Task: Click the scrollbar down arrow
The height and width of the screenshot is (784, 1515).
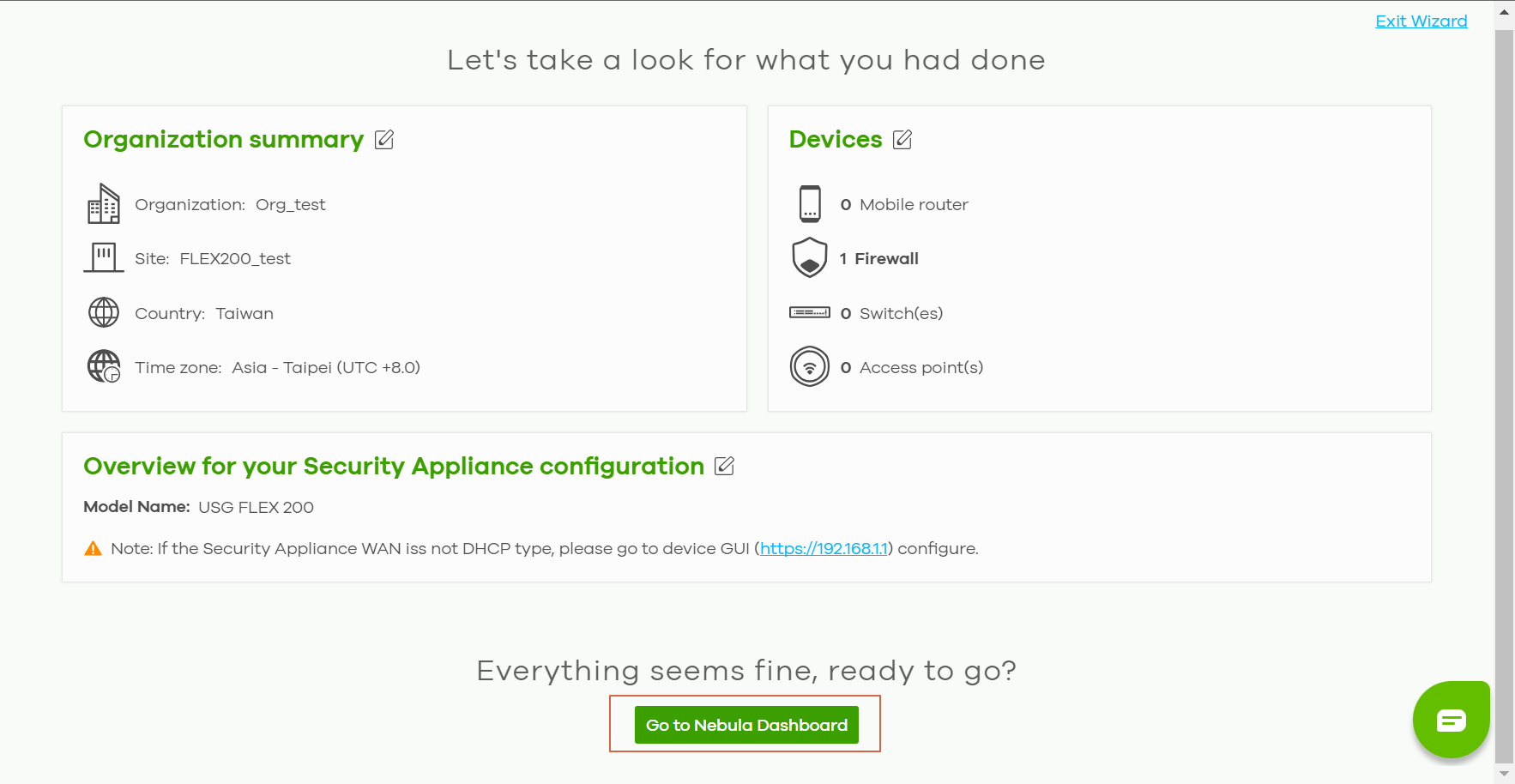Action: [x=1504, y=773]
